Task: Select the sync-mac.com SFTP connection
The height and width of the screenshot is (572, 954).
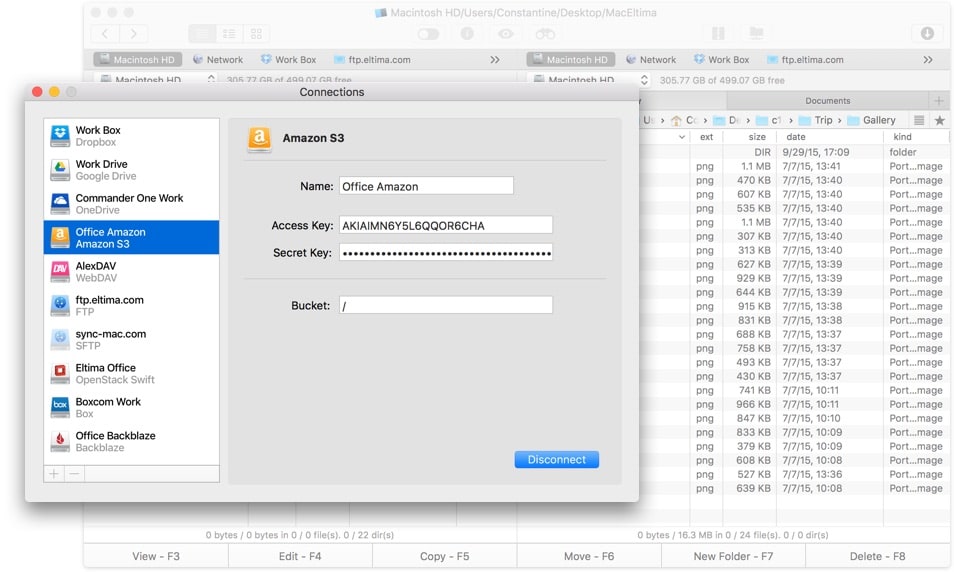Action: pyautogui.click(x=131, y=340)
